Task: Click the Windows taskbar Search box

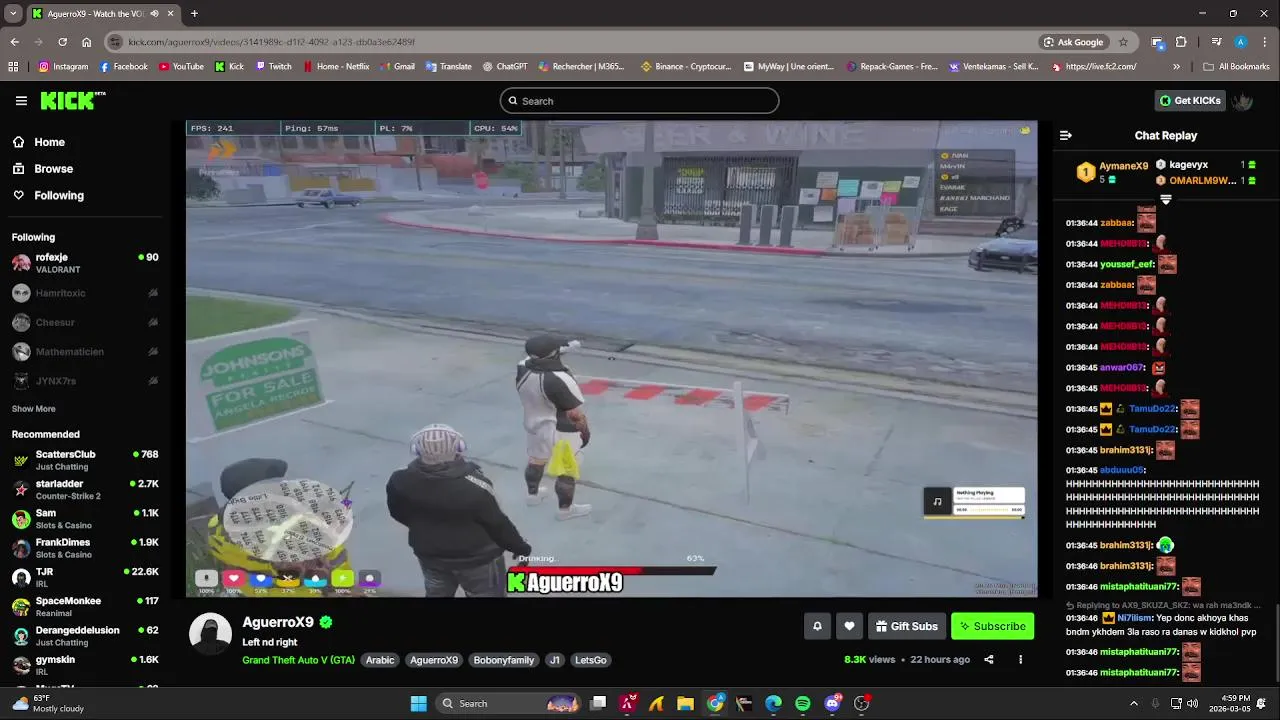Action: [x=509, y=703]
